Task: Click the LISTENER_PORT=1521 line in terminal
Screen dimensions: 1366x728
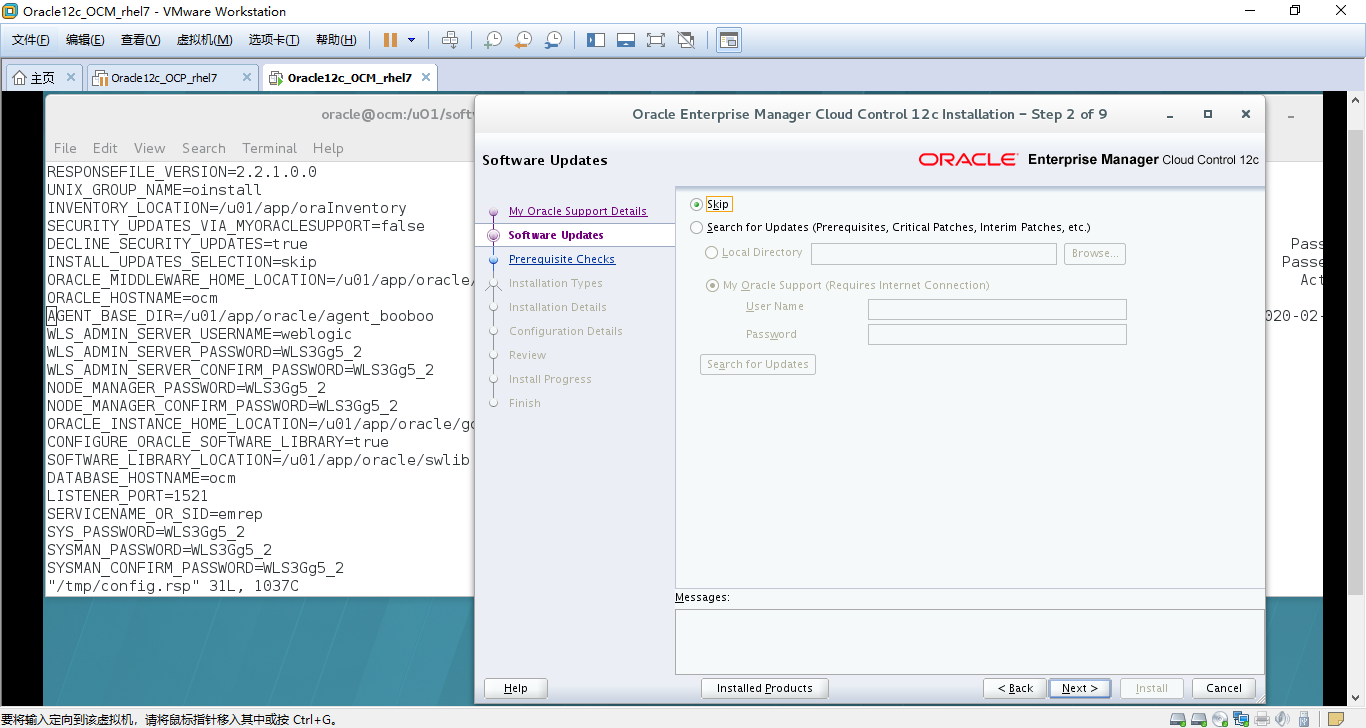Action: coord(128,496)
